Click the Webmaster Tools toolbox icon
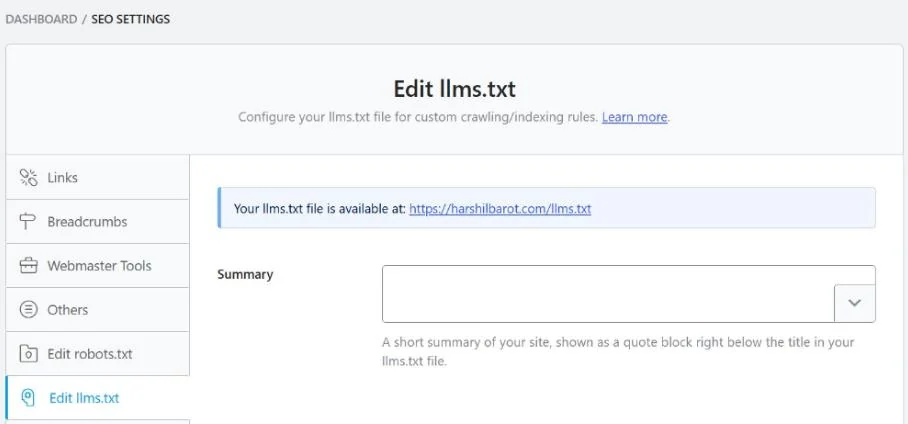This screenshot has height=424, width=908. click(28, 266)
